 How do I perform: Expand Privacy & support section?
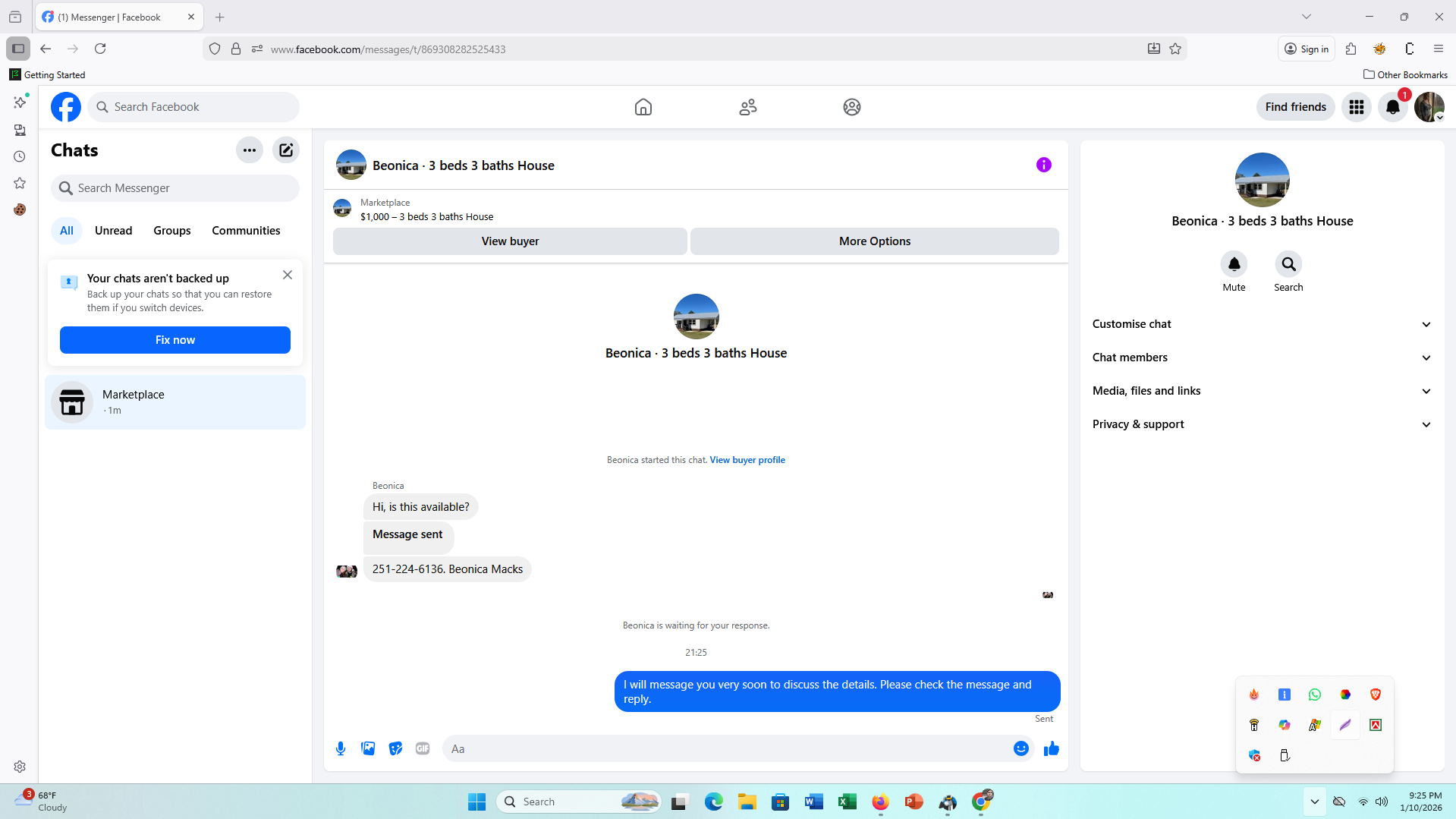pyautogui.click(x=1263, y=424)
